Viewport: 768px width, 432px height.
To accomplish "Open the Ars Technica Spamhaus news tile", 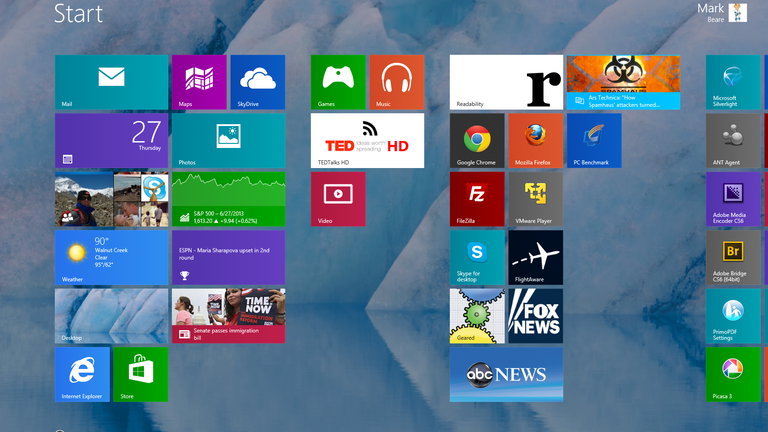I will [x=624, y=82].
